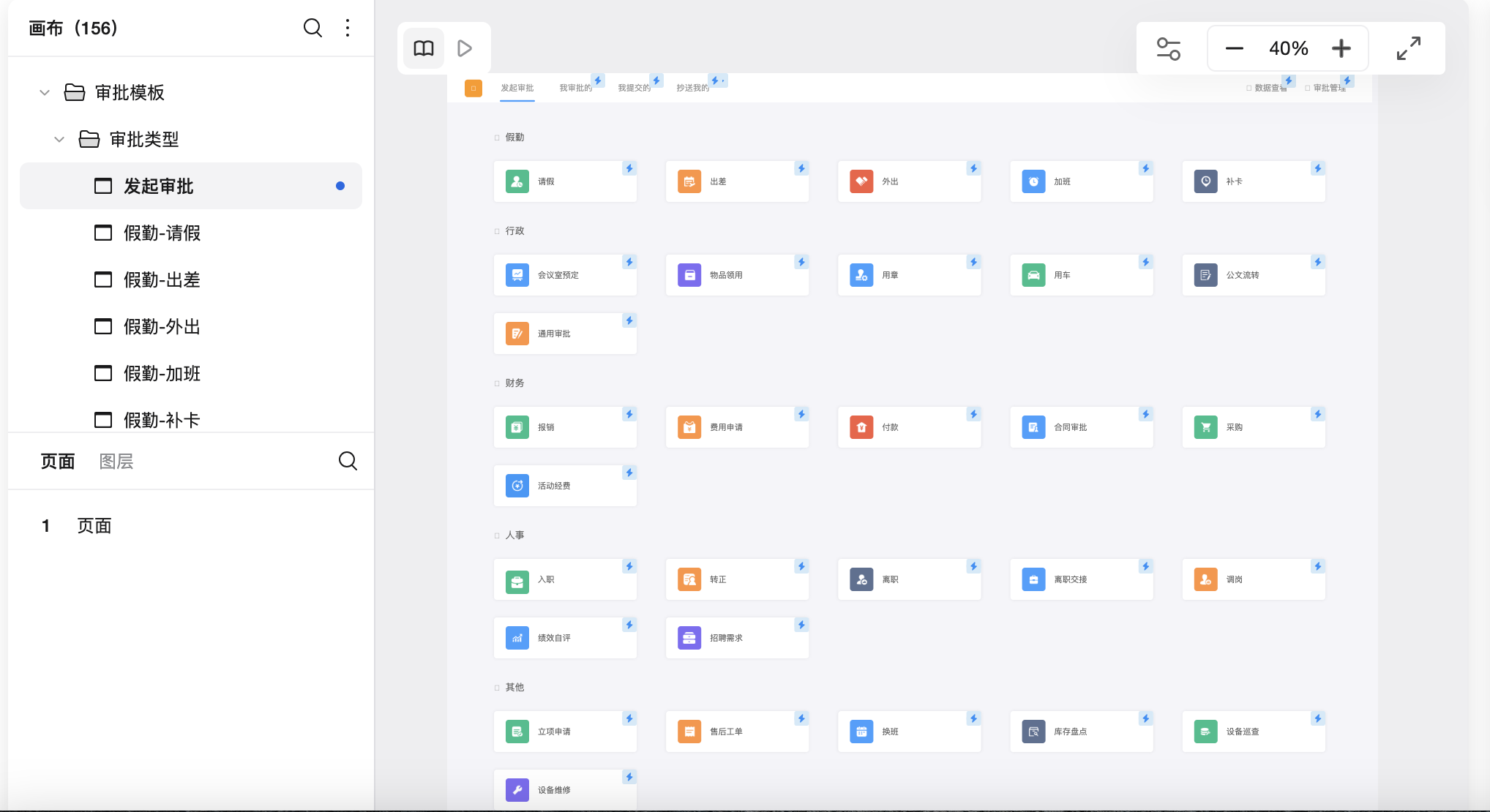Viewport: 1490px width, 812px height.
Task: Open the 绩效自评 card
Action: point(565,638)
